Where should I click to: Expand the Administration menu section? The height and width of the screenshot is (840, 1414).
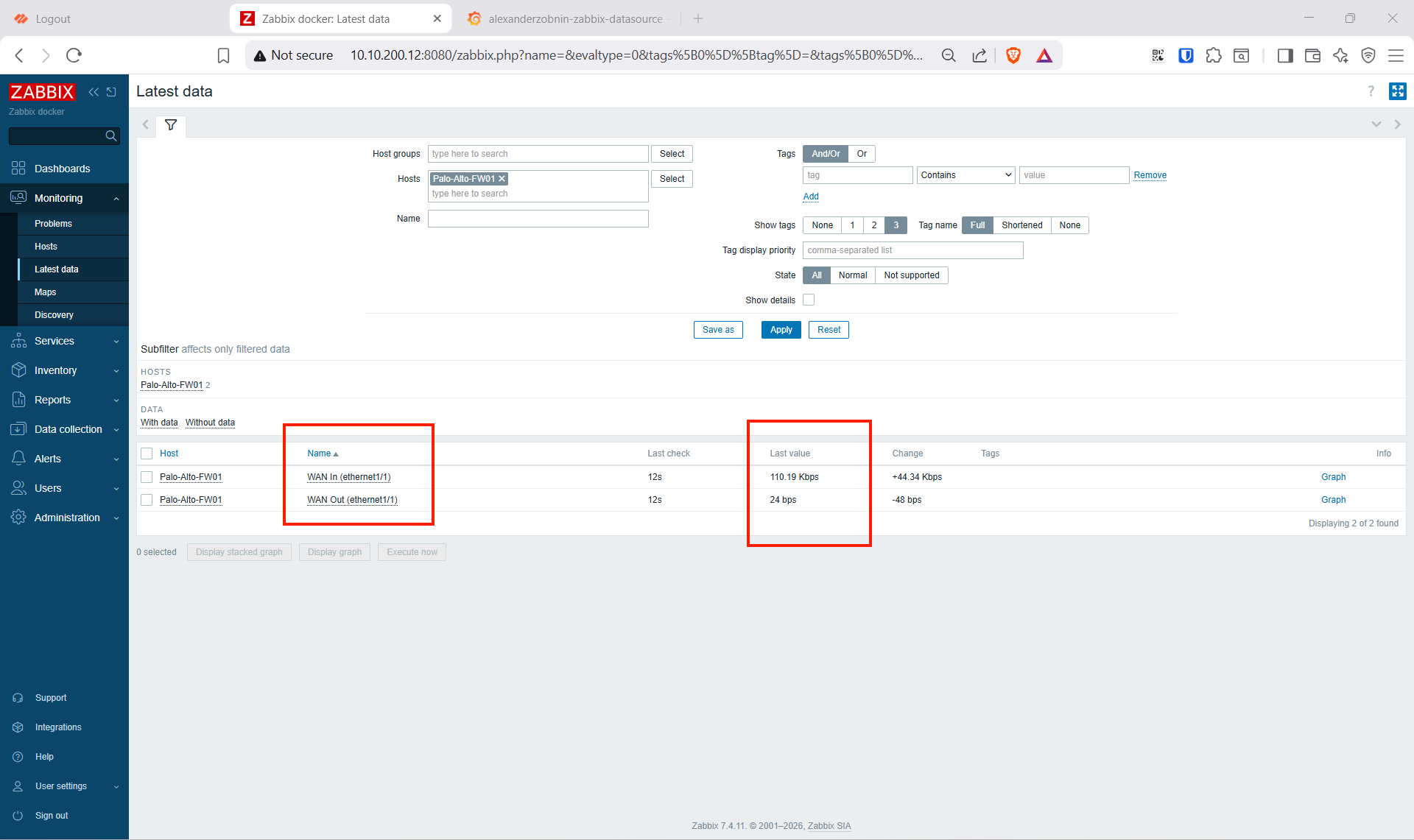tap(65, 518)
